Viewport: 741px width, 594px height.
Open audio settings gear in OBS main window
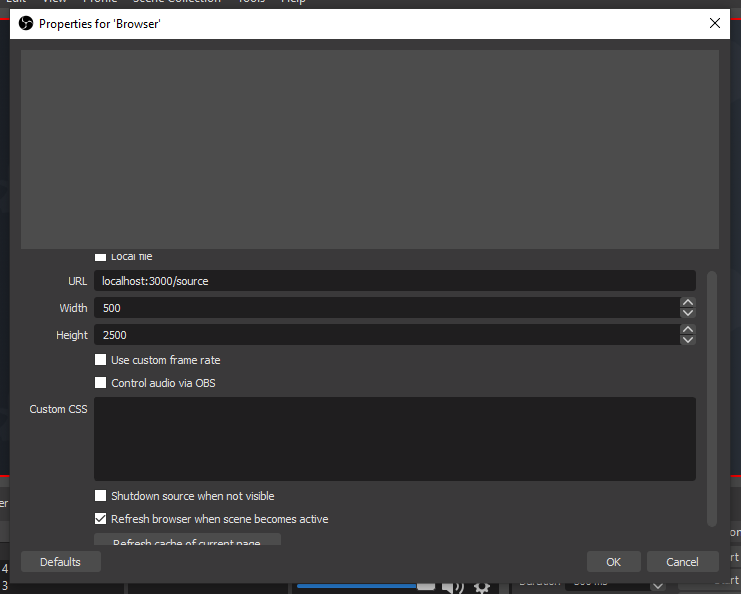click(482, 588)
